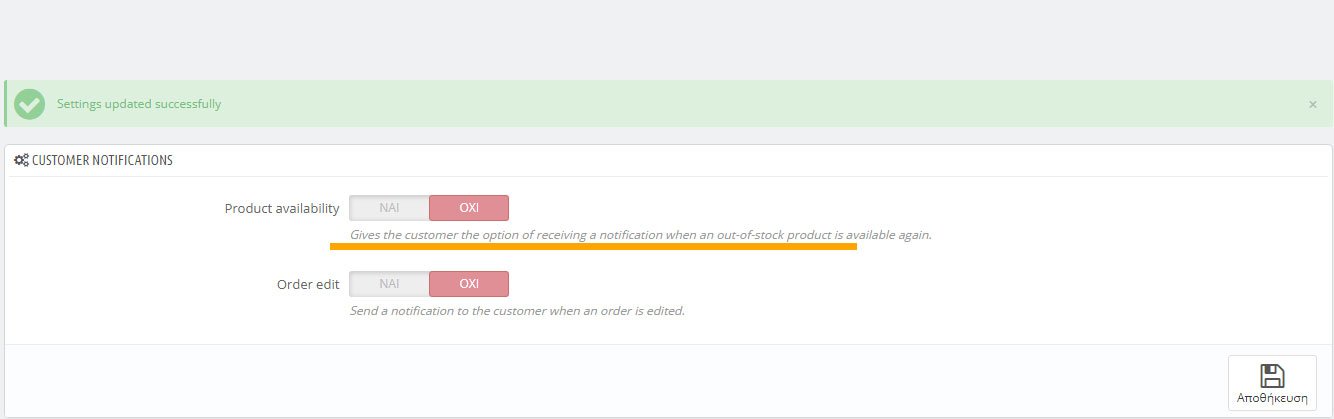Click the out-of-stock notification help text
This screenshot has height=419, width=1334.
tap(640, 235)
